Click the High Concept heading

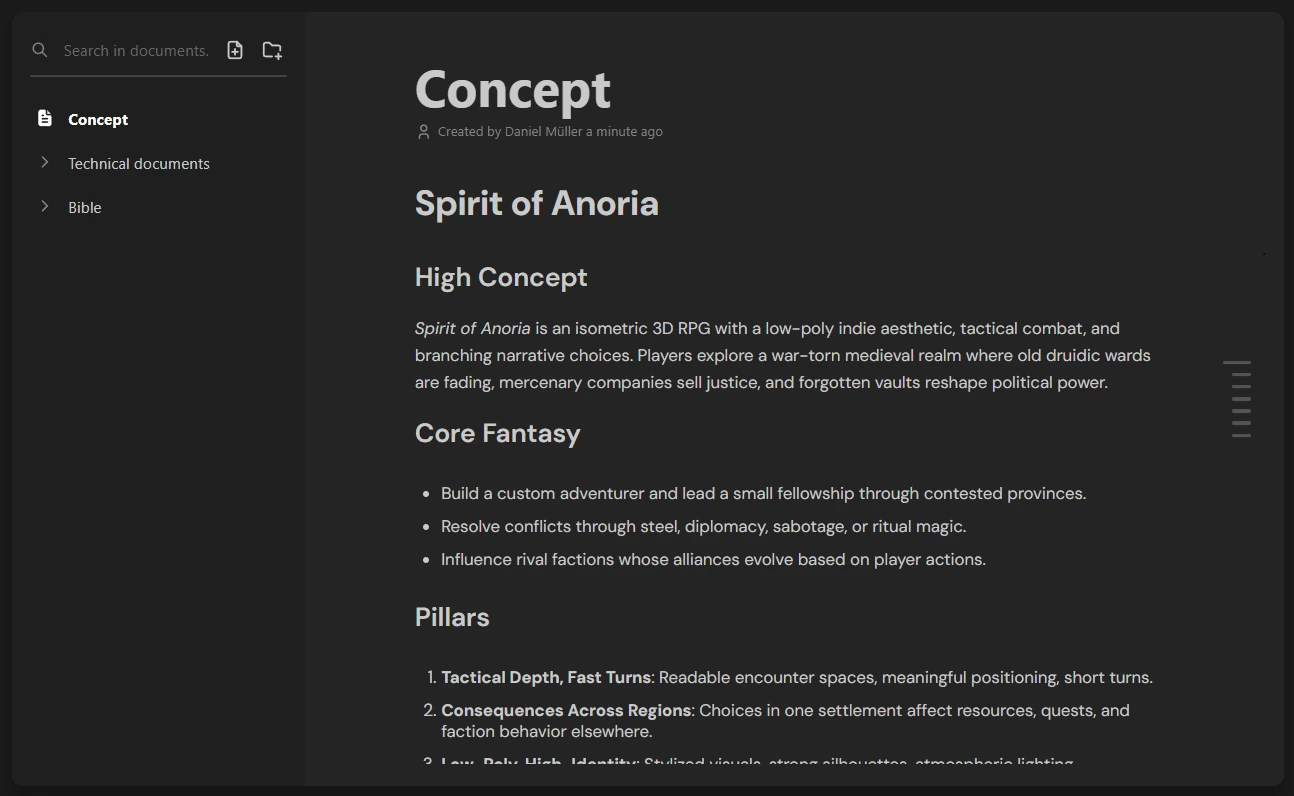(x=501, y=277)
